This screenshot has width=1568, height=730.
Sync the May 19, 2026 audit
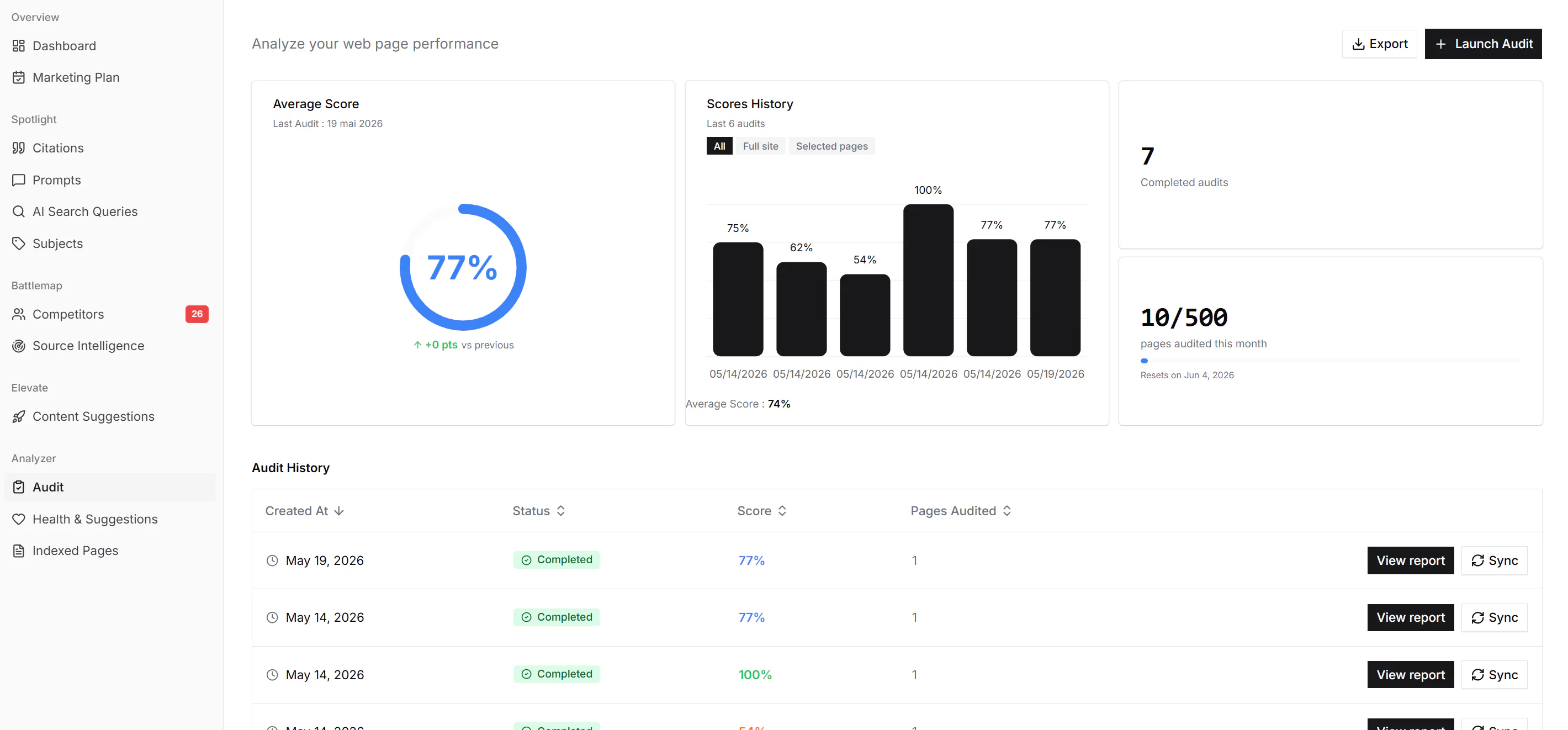(x=1495, y=560)
